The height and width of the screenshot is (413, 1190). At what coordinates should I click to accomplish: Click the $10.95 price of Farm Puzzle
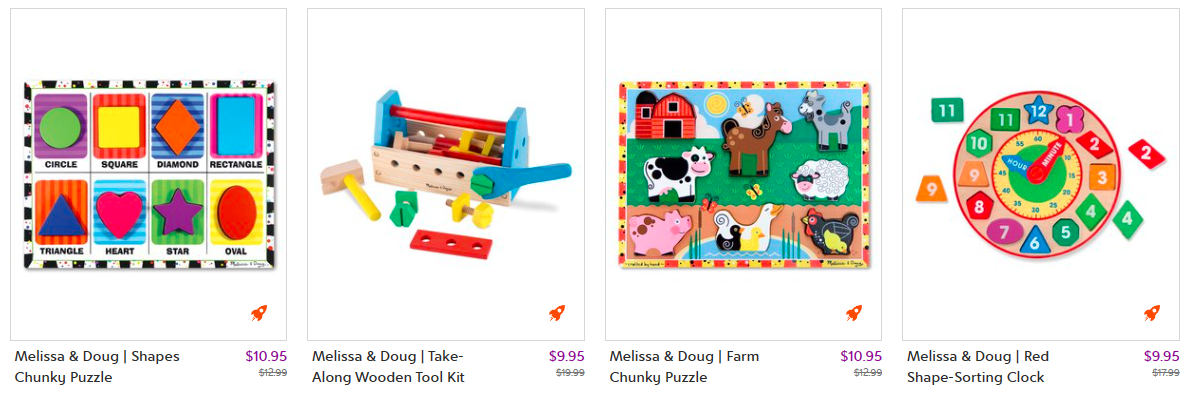pyautogui.click(x=861, y=356)
